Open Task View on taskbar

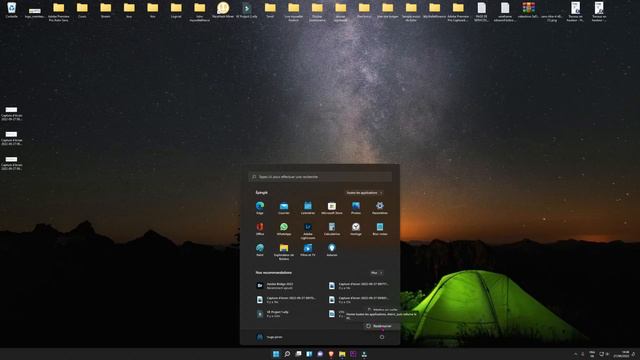(x=298, y=354)
